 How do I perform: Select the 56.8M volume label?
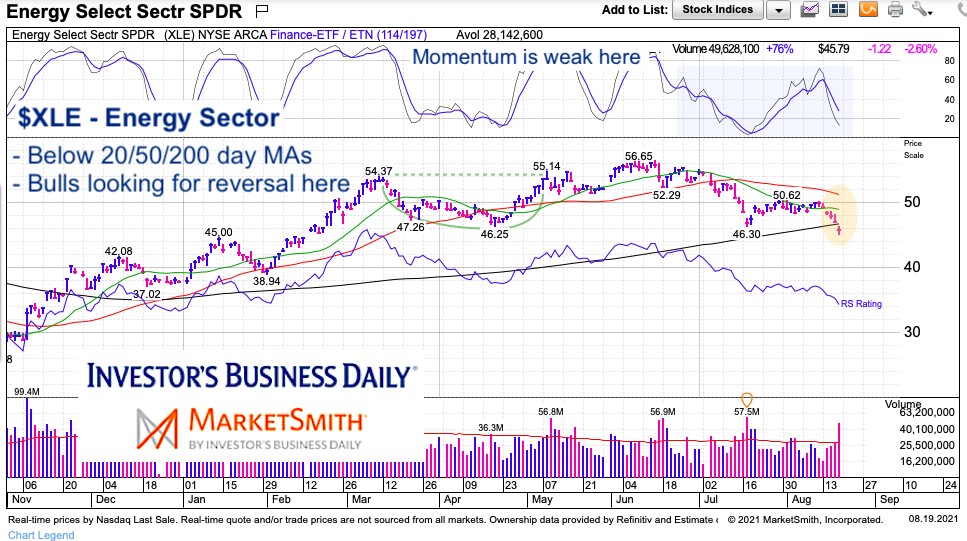(x=551, y=411)
